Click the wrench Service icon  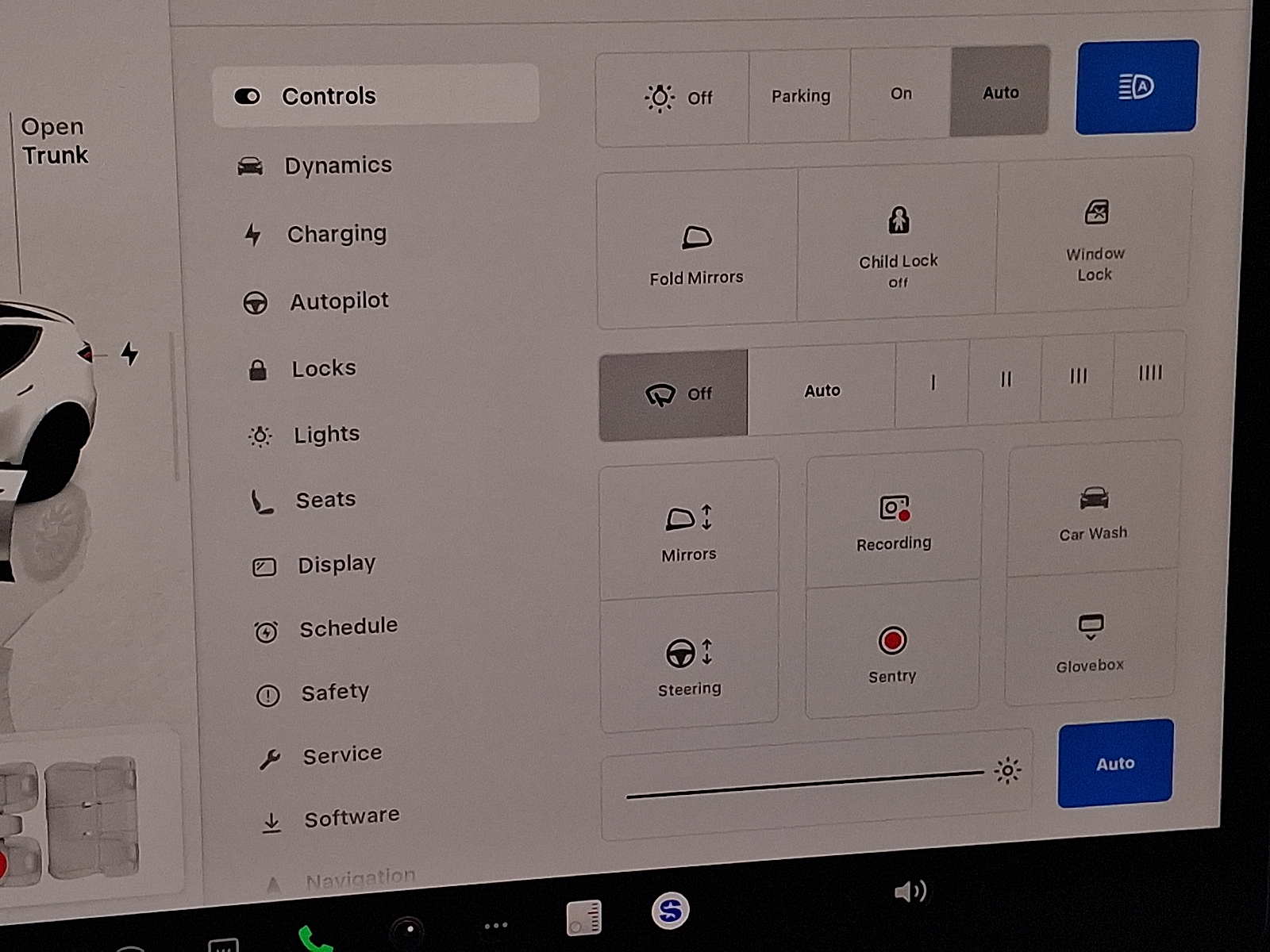270,759
